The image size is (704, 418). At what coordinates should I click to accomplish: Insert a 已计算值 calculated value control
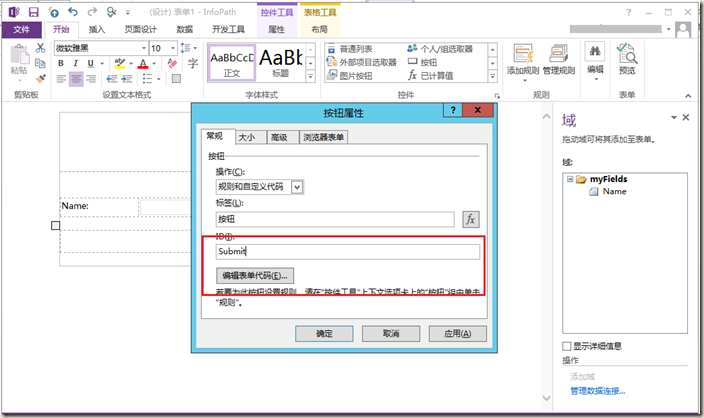click(x=431, y=75)
